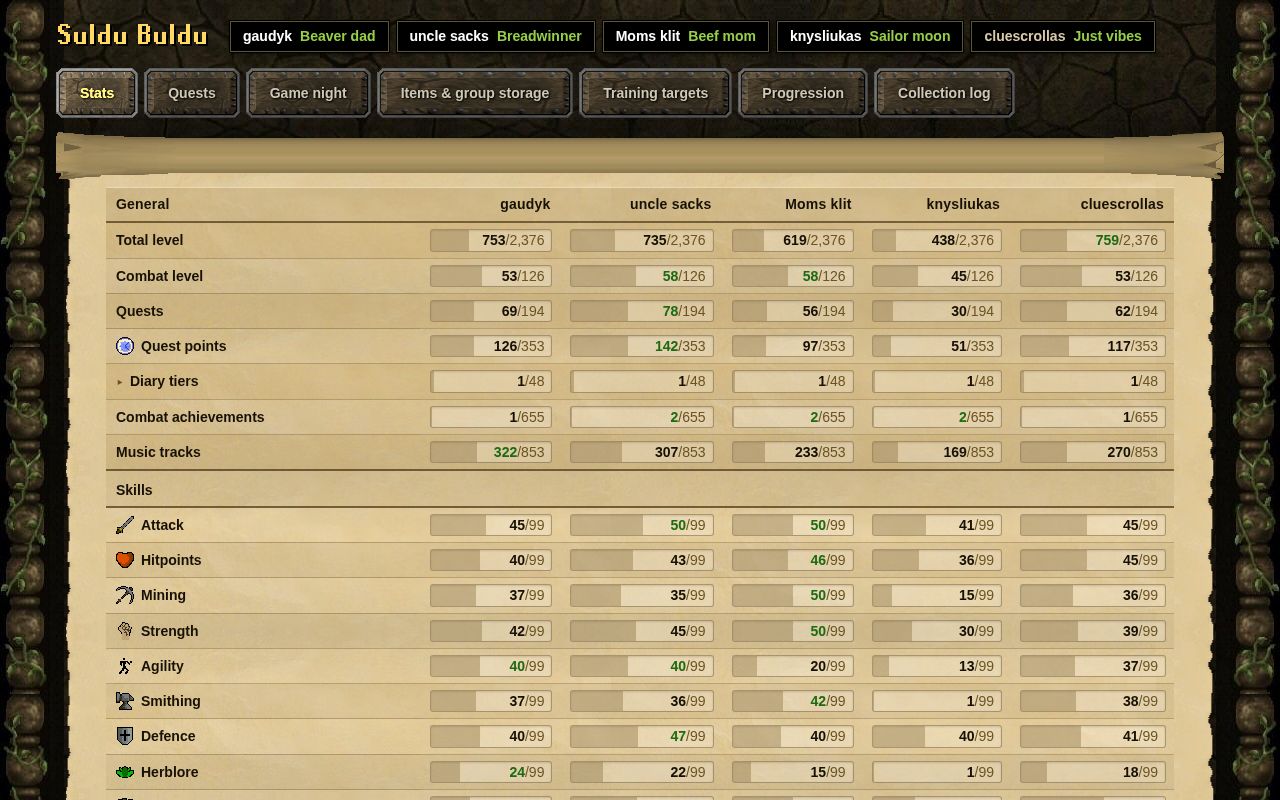
Task: Click the Mining pickaxe icon
Action: (x=125, y=595)
